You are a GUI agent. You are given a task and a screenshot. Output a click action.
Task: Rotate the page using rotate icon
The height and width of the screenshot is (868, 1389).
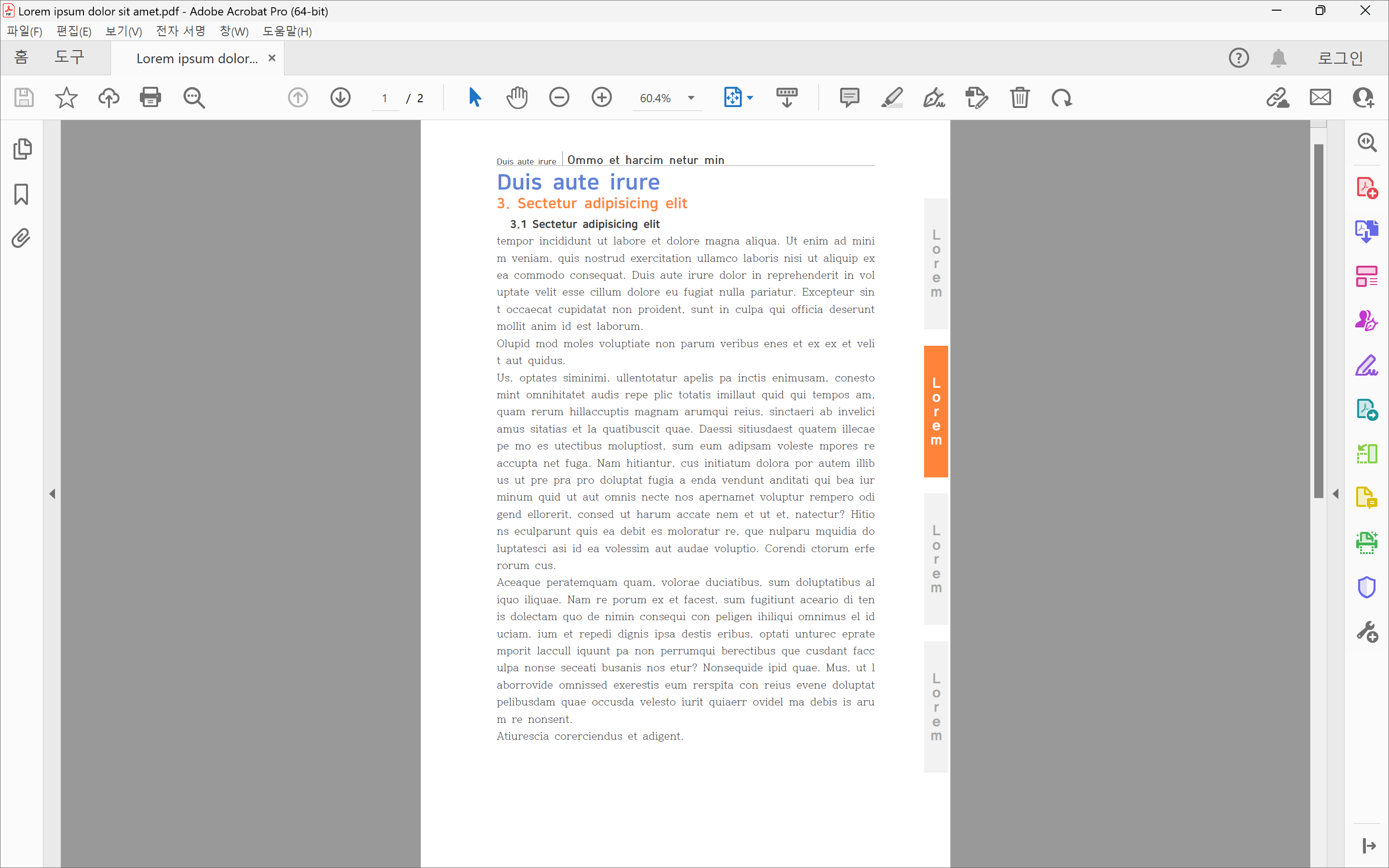[x=1062, y=97]
